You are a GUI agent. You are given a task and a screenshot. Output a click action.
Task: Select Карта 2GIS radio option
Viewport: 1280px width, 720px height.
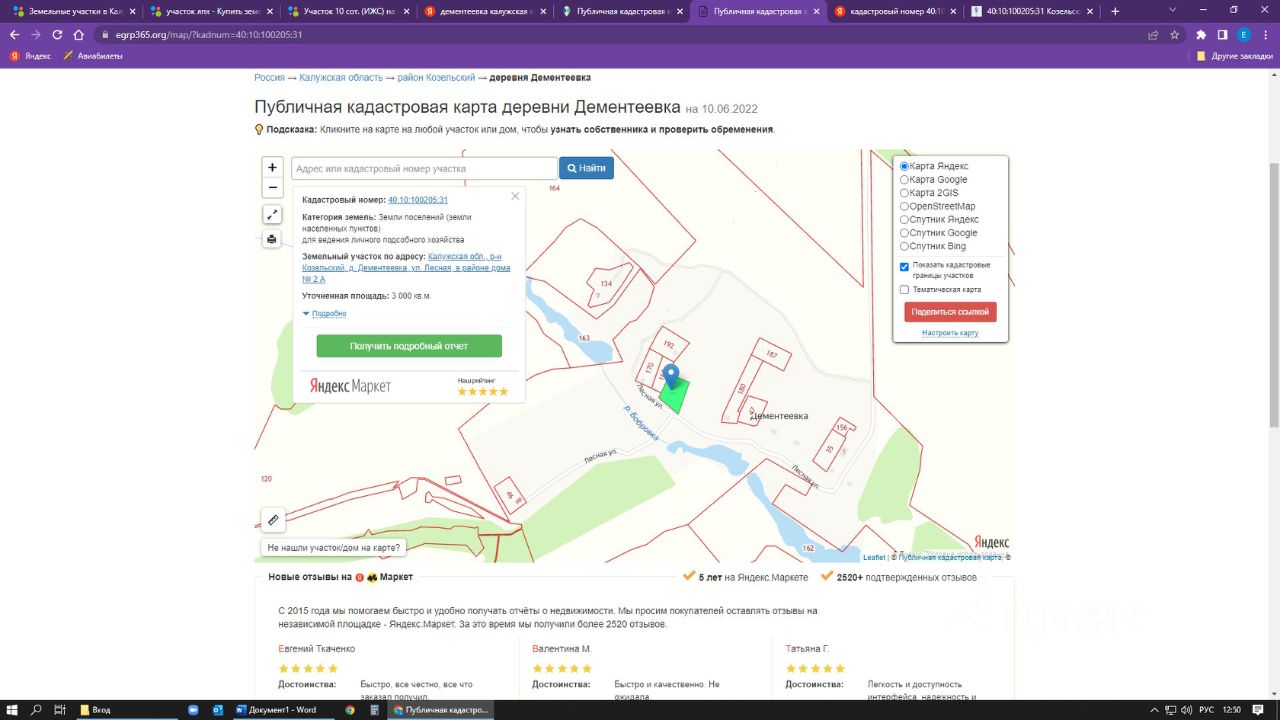pyautogui.click(x=904, y=193)
